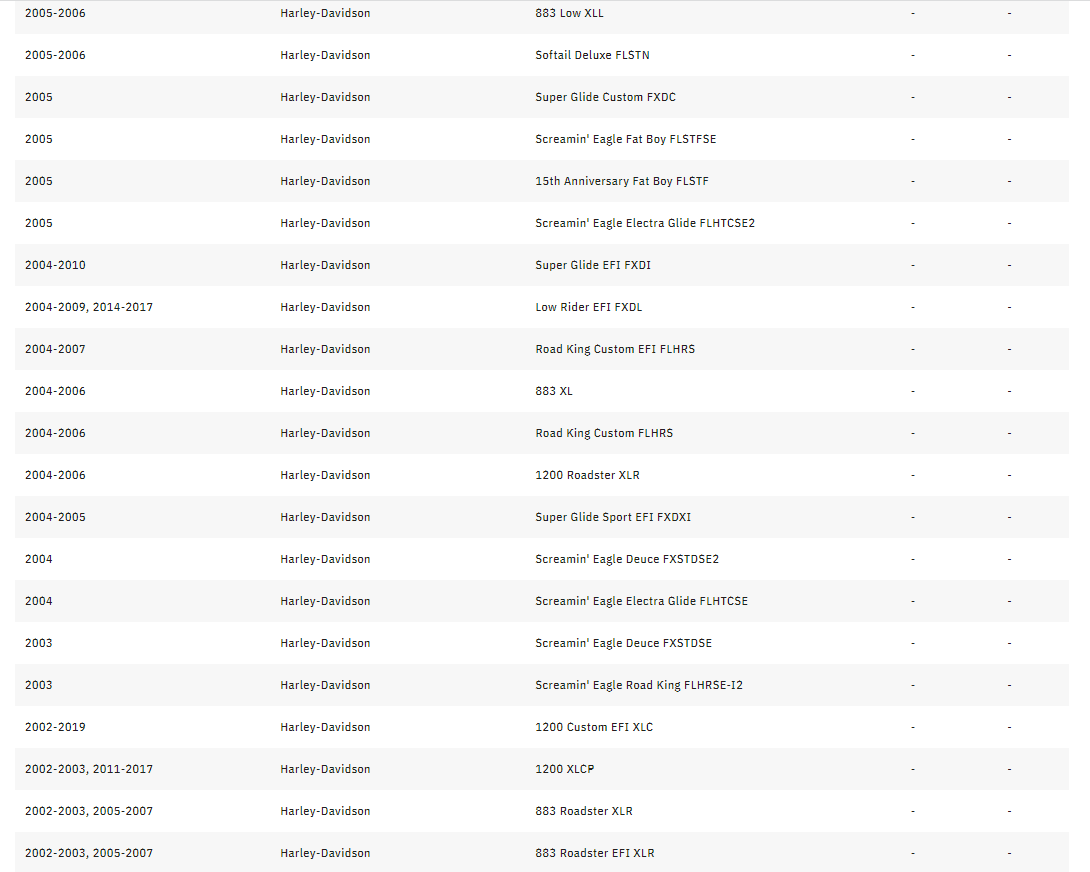The width and height of the screenshot is (1090, 872).
Task: Click Screamin' Eagle Electra Glide FLHTCSE2
Action: coord(645,223)
